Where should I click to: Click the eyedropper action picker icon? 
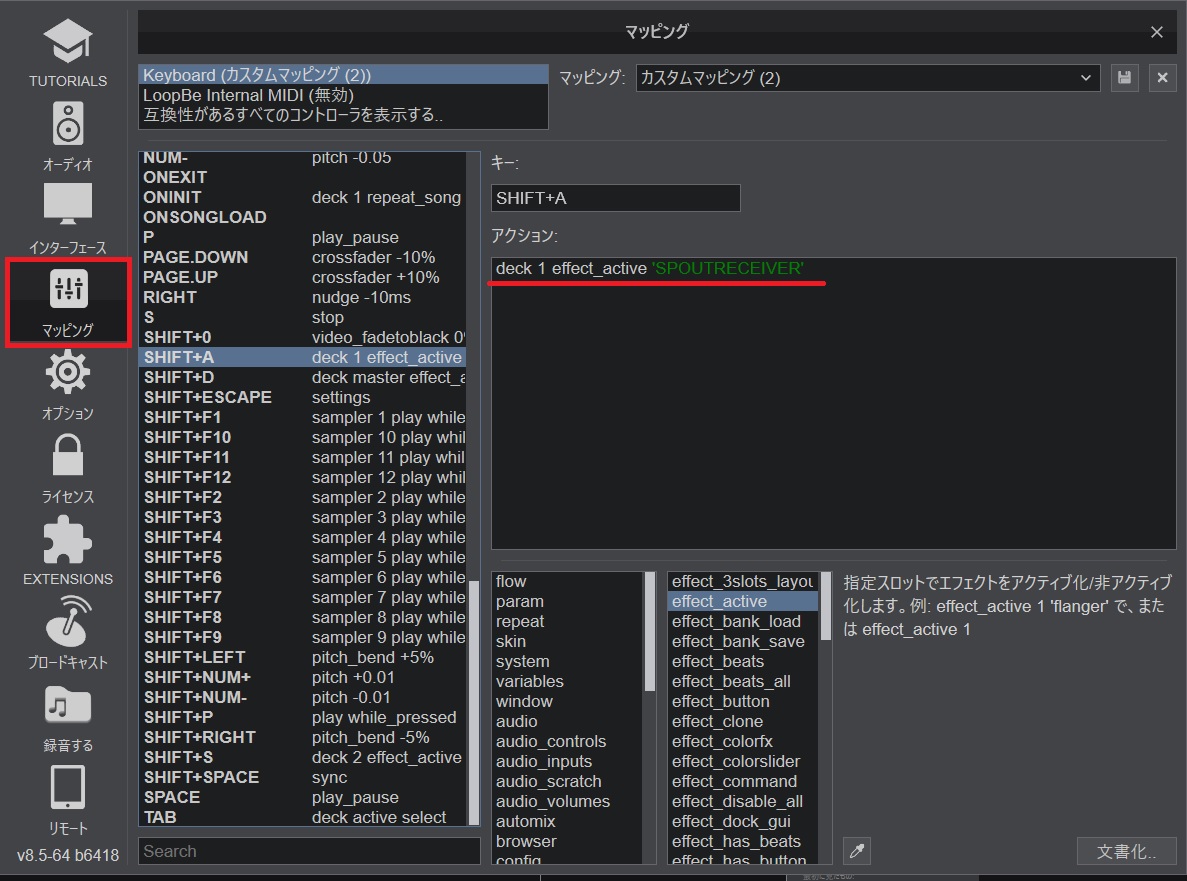pos(856,851)
